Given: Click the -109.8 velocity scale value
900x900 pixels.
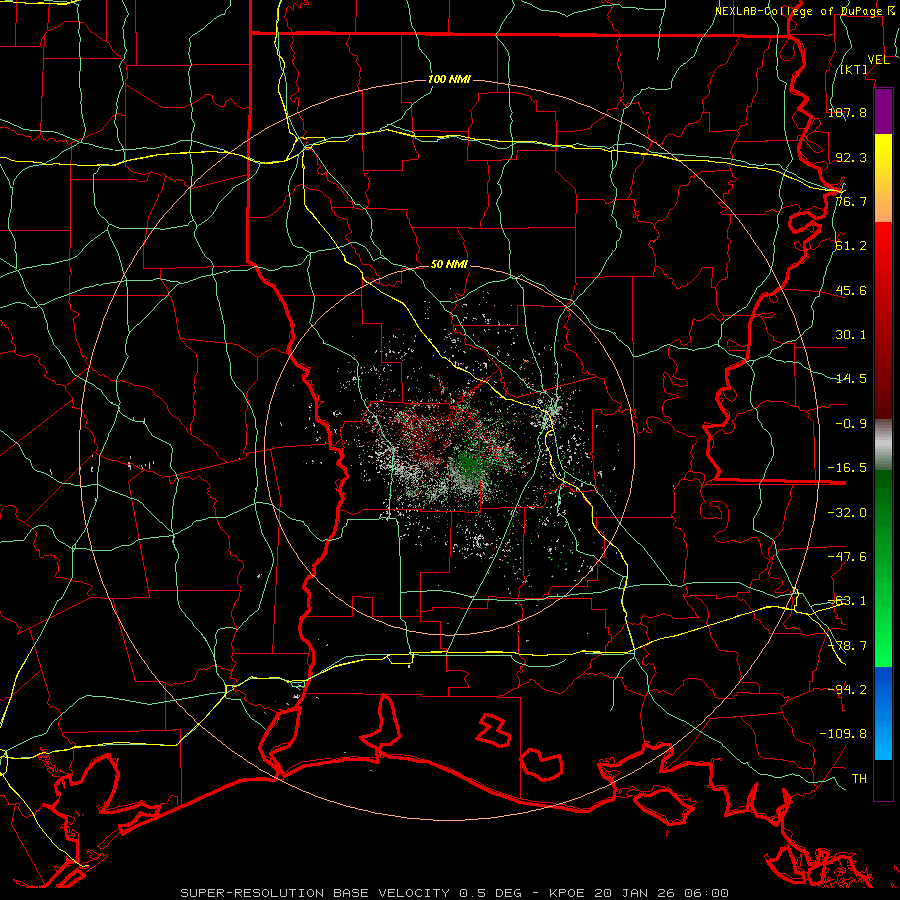Looking at the screenshot, I should pyautogui.click(x=843, y=734).
